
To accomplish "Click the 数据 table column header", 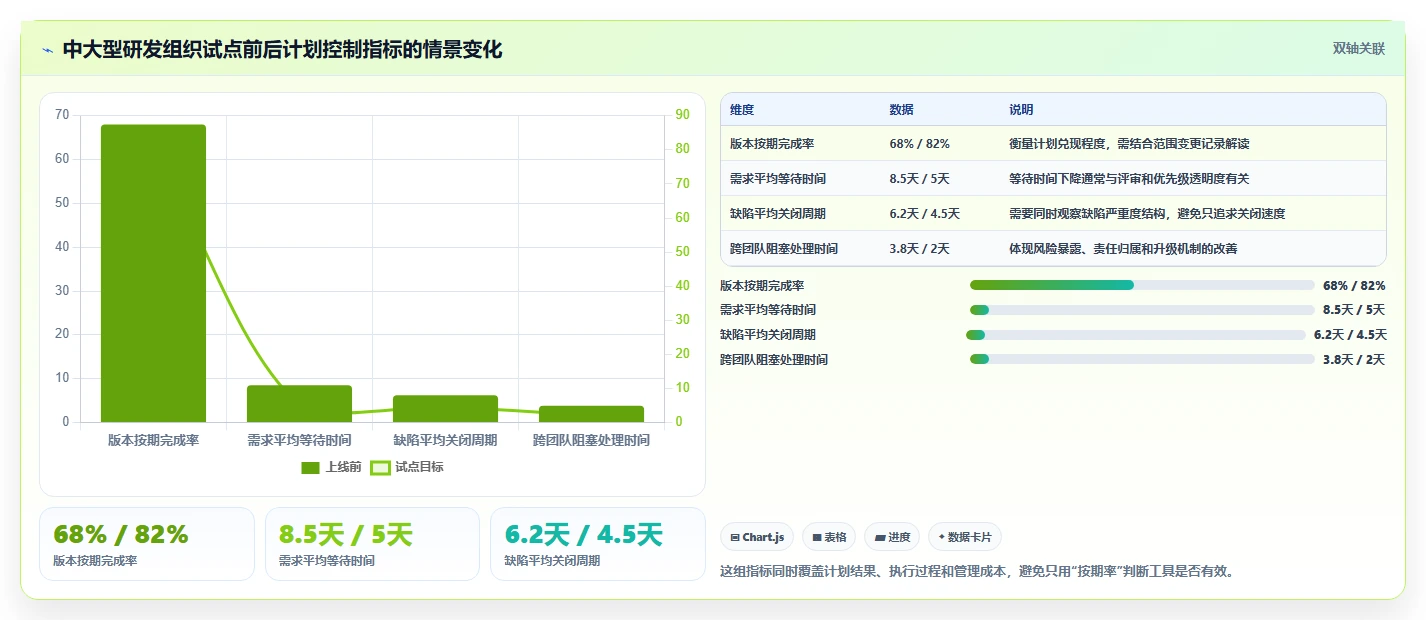I will click(x=901, y=110).
